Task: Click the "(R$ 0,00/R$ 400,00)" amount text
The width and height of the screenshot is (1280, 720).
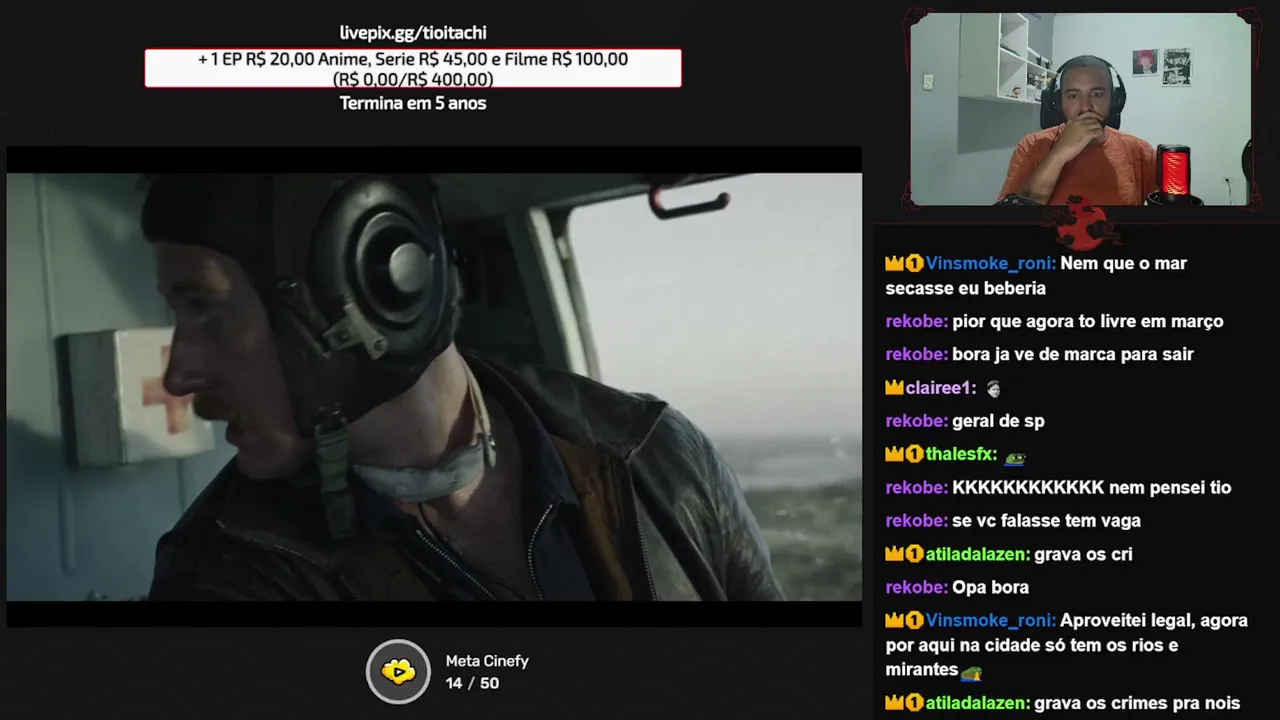Action: pyautogui.click(x=413, y=79)
